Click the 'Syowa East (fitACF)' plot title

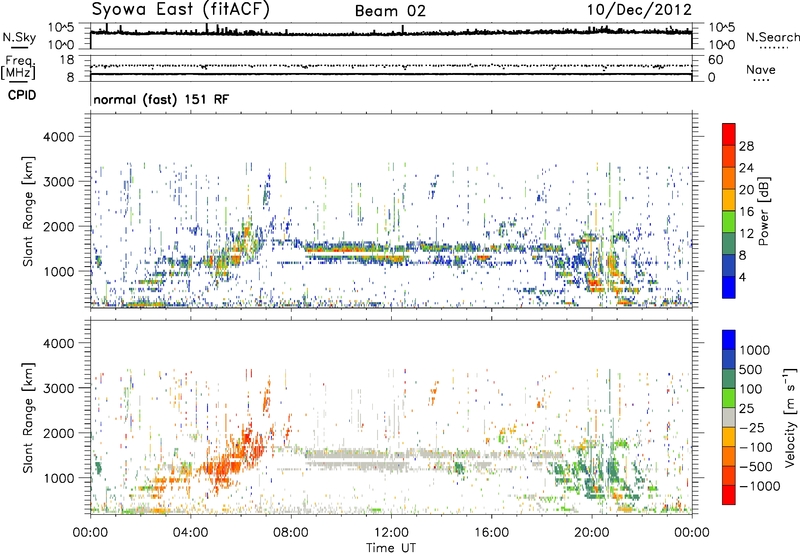(181, 10)
